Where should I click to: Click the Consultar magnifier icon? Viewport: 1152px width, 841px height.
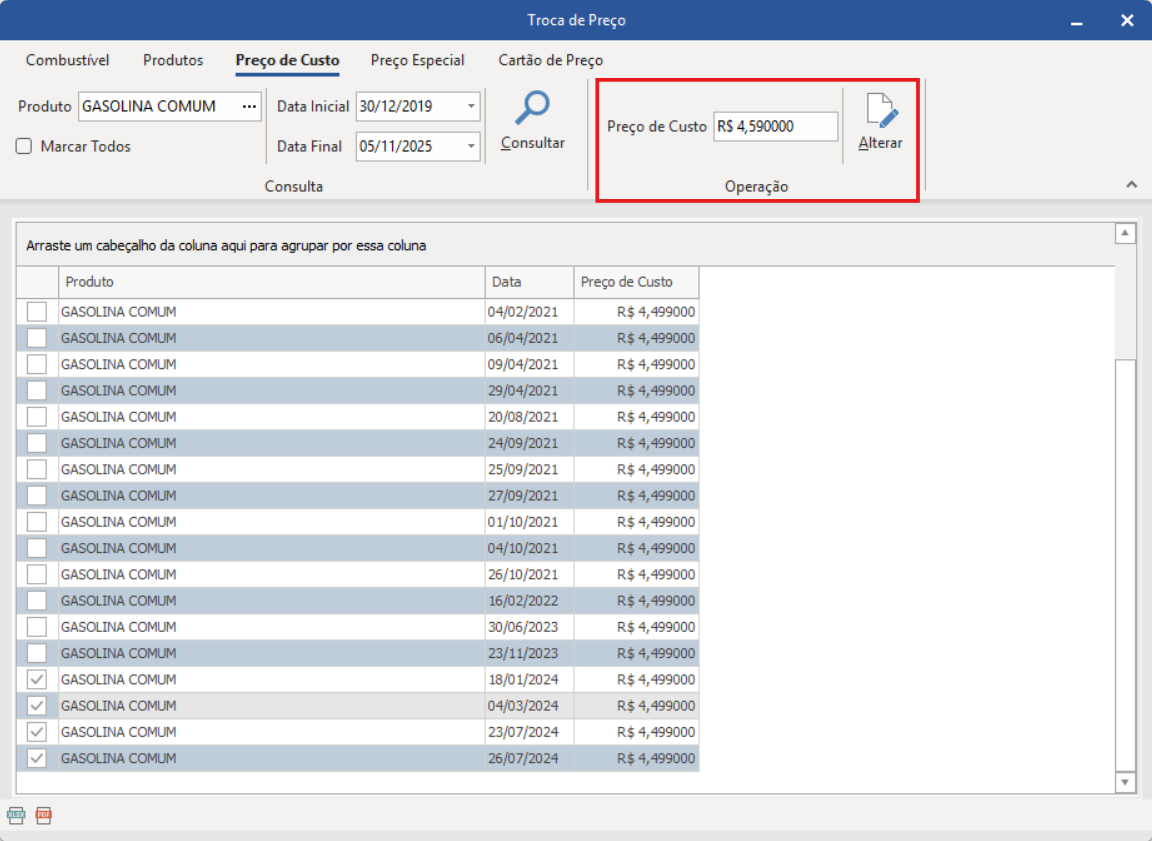(x=532, y=109)
